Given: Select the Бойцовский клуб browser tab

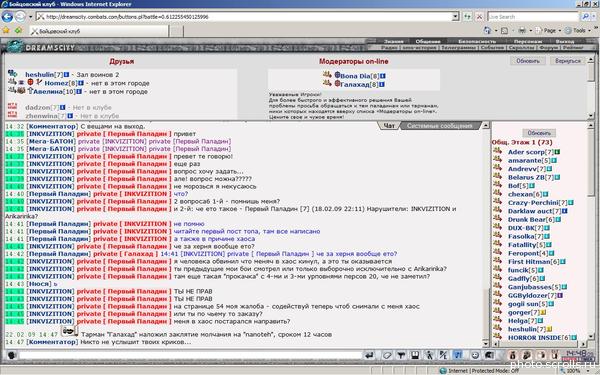Looking at the screenshot, I should click(99, 31).
